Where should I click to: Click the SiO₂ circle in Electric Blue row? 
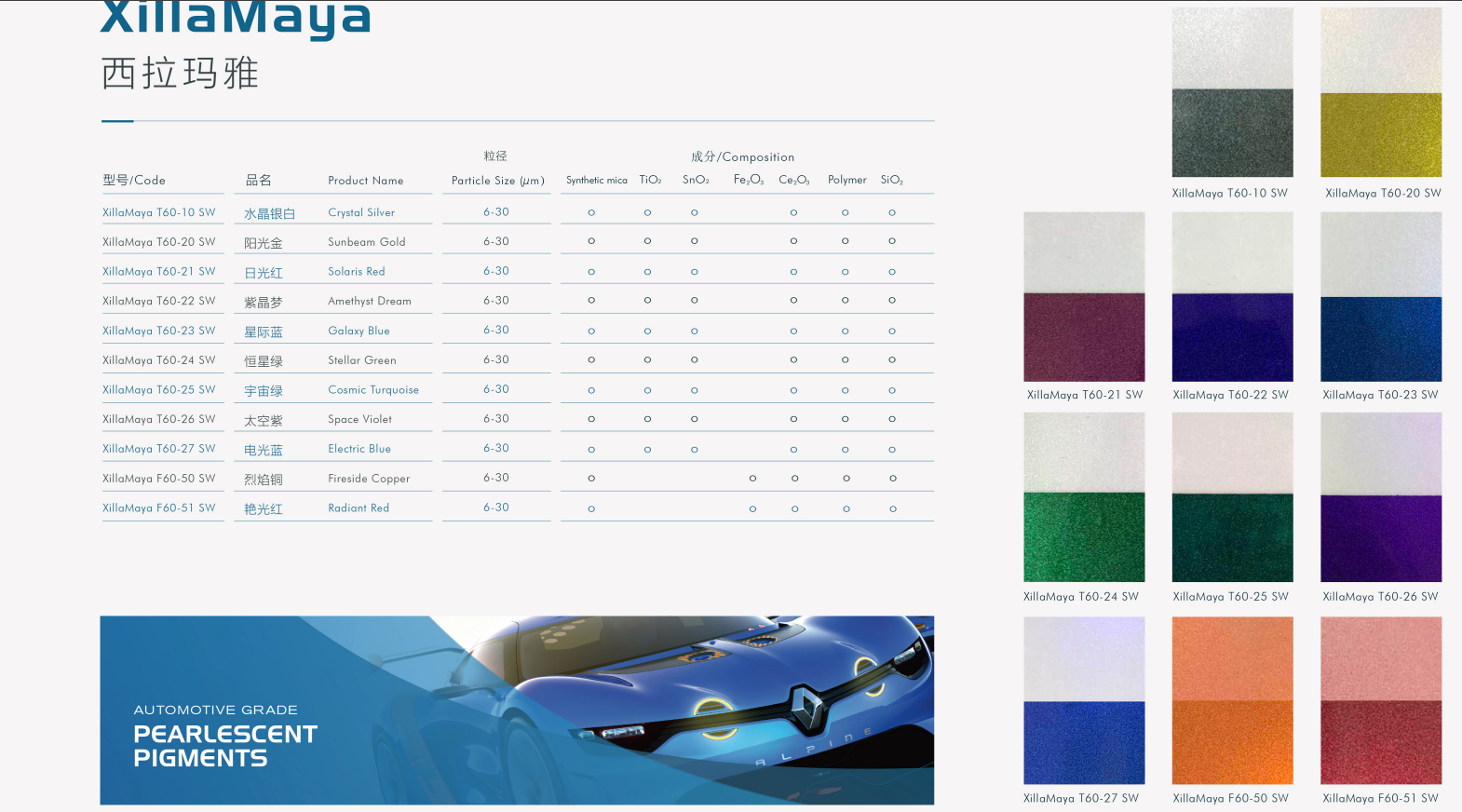pos(892,450)
